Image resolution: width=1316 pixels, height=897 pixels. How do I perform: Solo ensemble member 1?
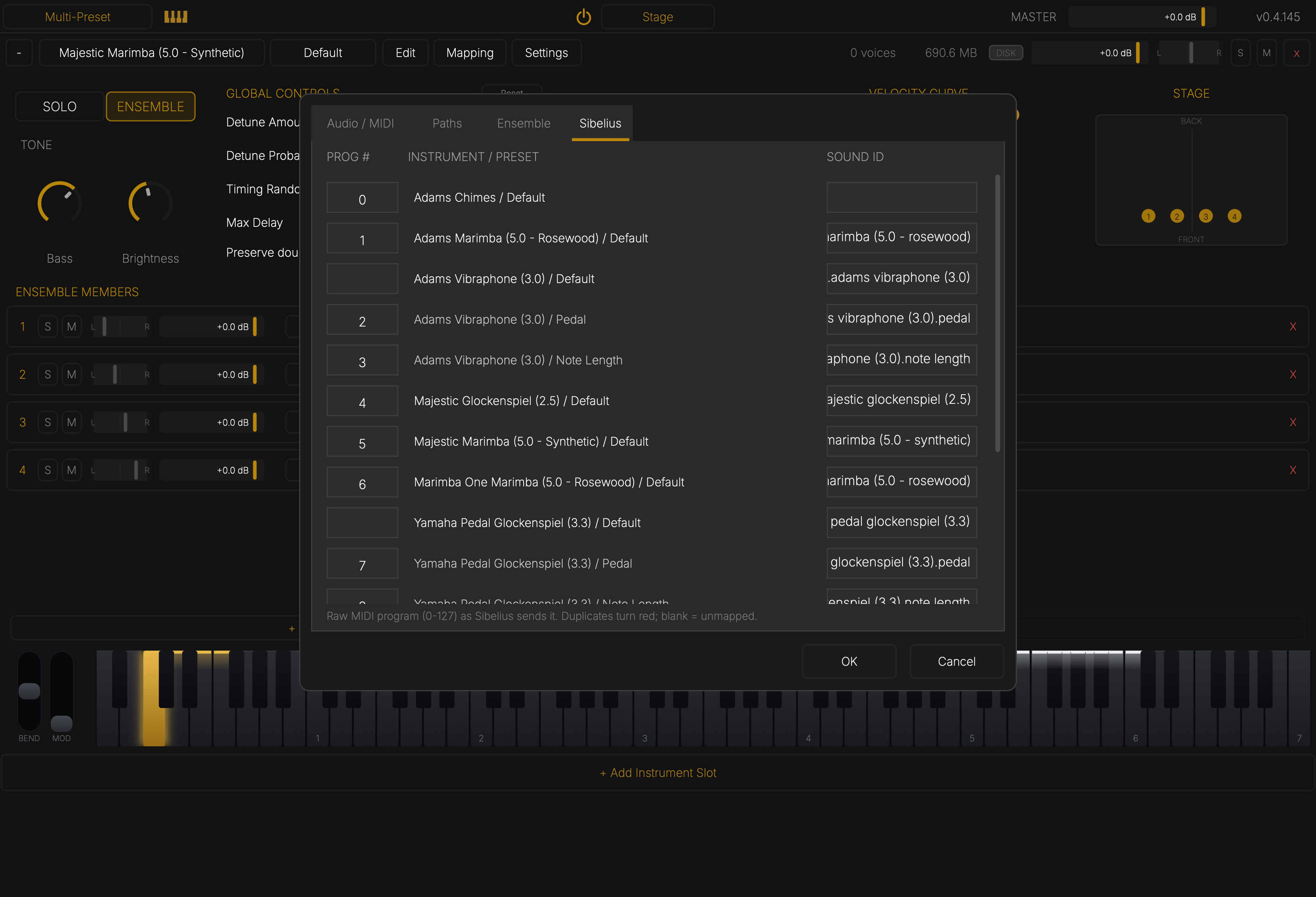tap(47, 327)
